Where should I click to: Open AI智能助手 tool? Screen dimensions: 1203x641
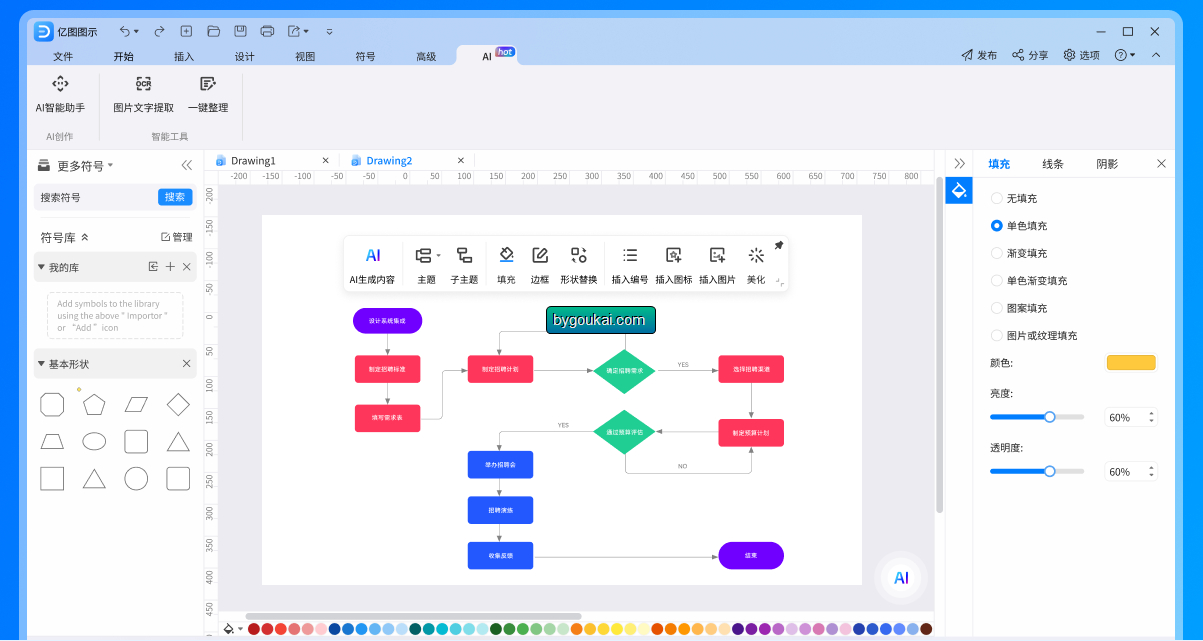point(60,94)
